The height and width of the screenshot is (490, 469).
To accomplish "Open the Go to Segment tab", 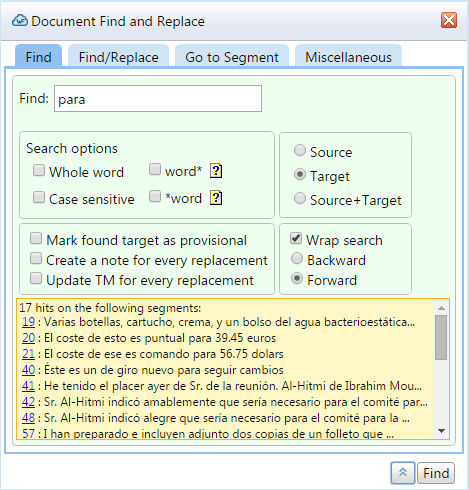I will pos(232,56).
